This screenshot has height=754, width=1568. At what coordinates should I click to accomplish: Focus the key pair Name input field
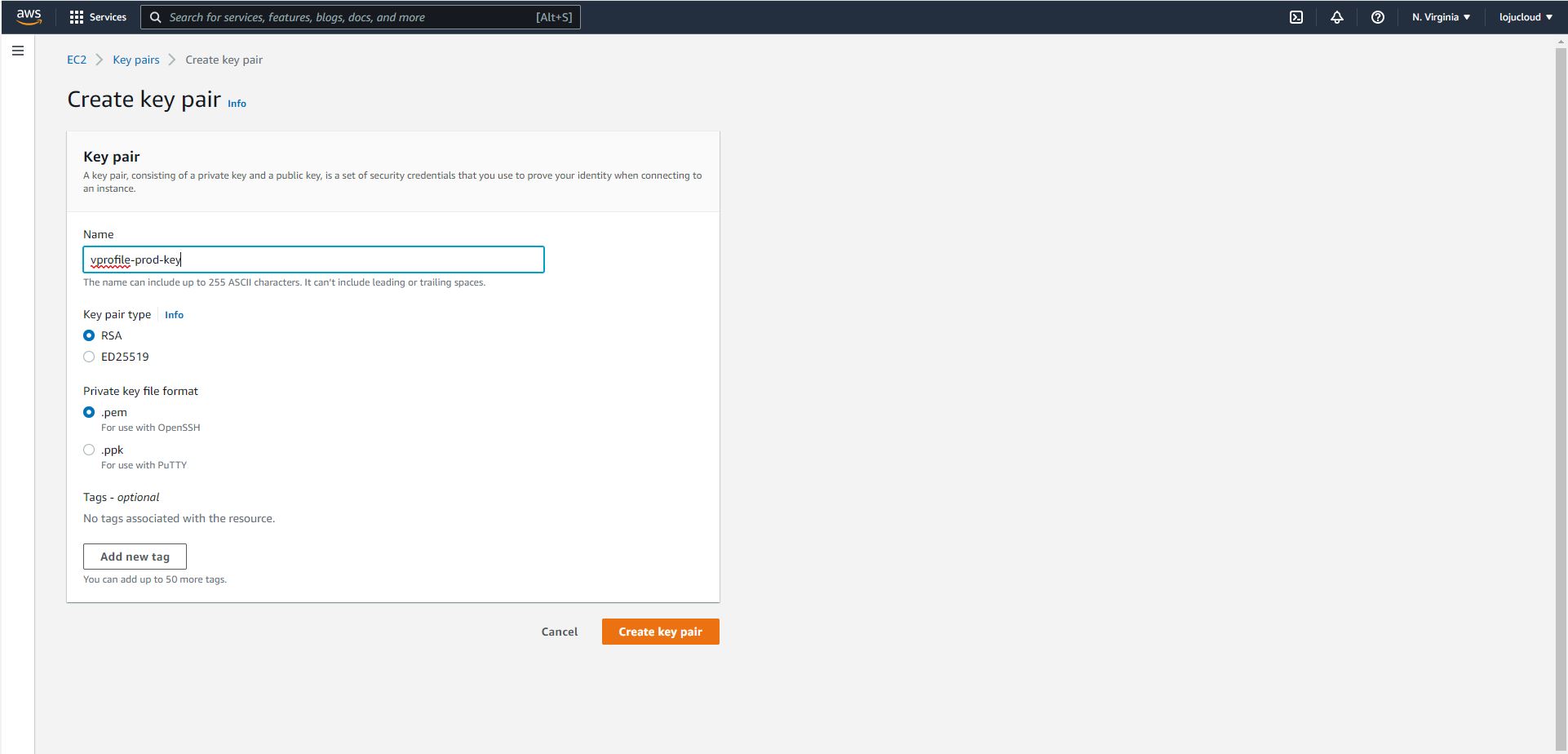point(313,259)
